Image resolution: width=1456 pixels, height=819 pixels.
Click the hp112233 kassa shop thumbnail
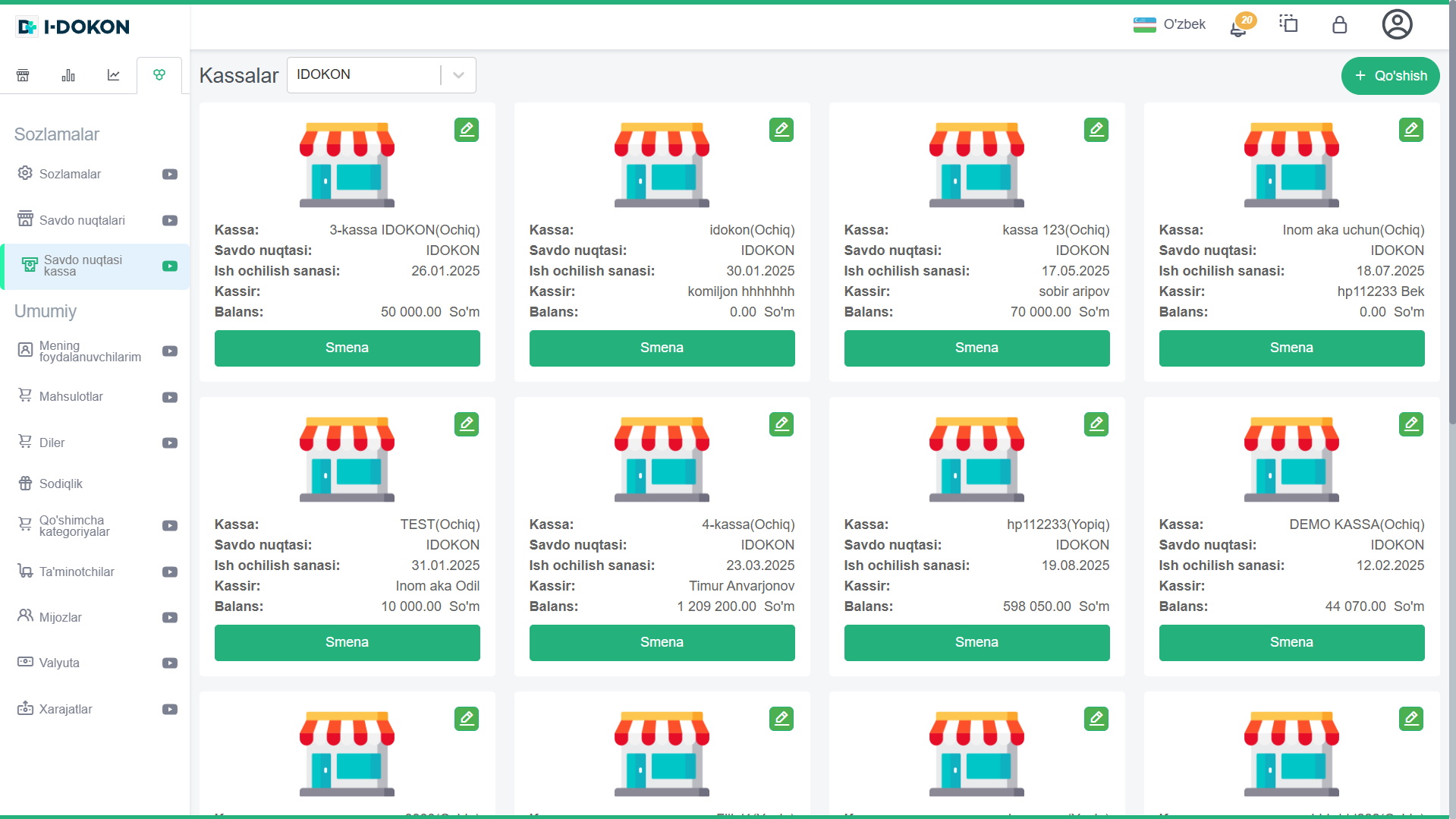976,459
